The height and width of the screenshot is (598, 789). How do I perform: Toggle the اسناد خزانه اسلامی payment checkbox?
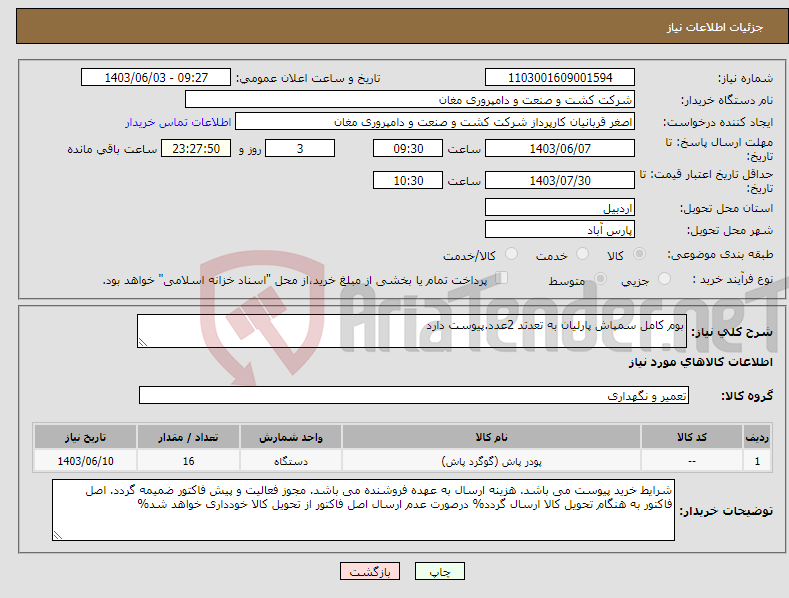click(x=502, y=278)
